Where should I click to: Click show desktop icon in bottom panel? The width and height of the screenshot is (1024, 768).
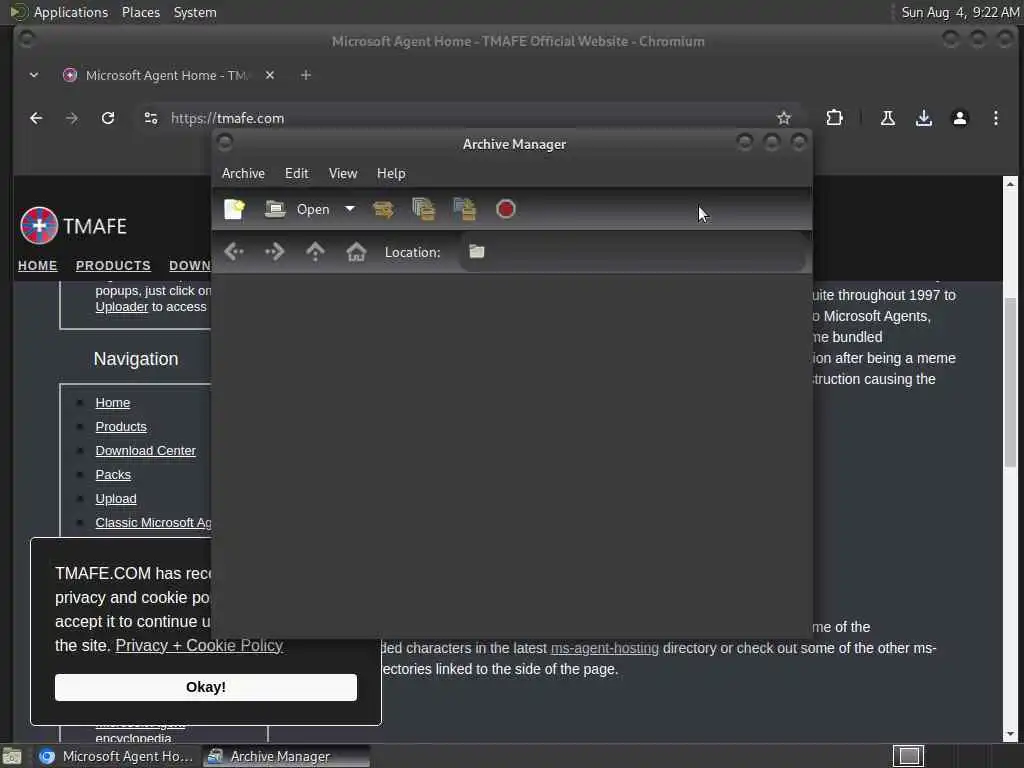[12, 757]
